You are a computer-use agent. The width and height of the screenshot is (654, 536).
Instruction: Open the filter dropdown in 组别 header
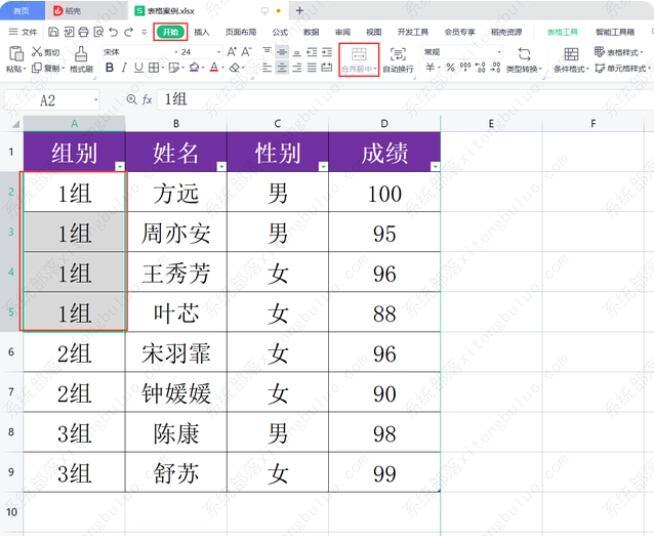click(119, 167)
